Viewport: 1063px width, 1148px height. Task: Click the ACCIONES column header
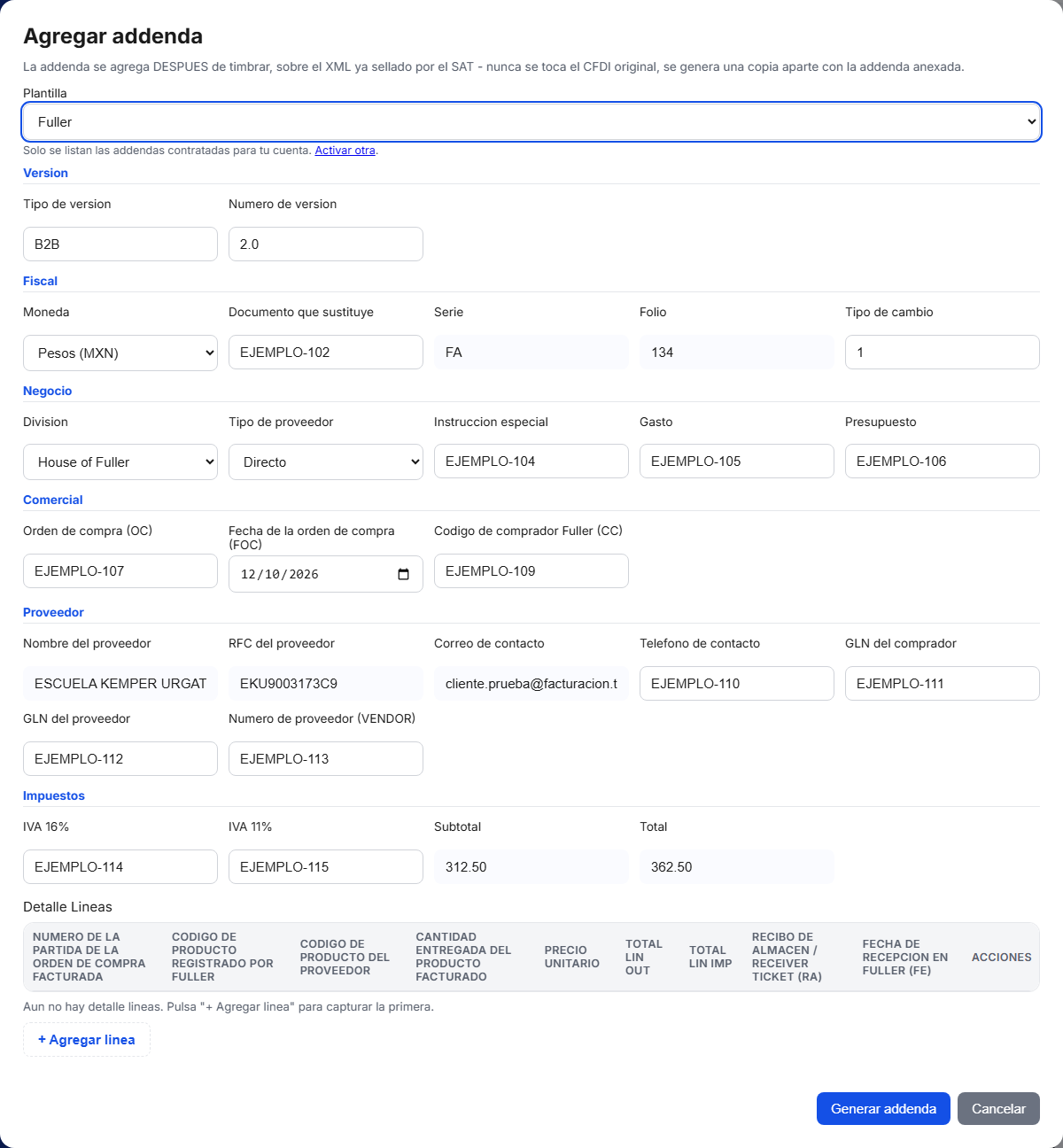click(1001, 958)
